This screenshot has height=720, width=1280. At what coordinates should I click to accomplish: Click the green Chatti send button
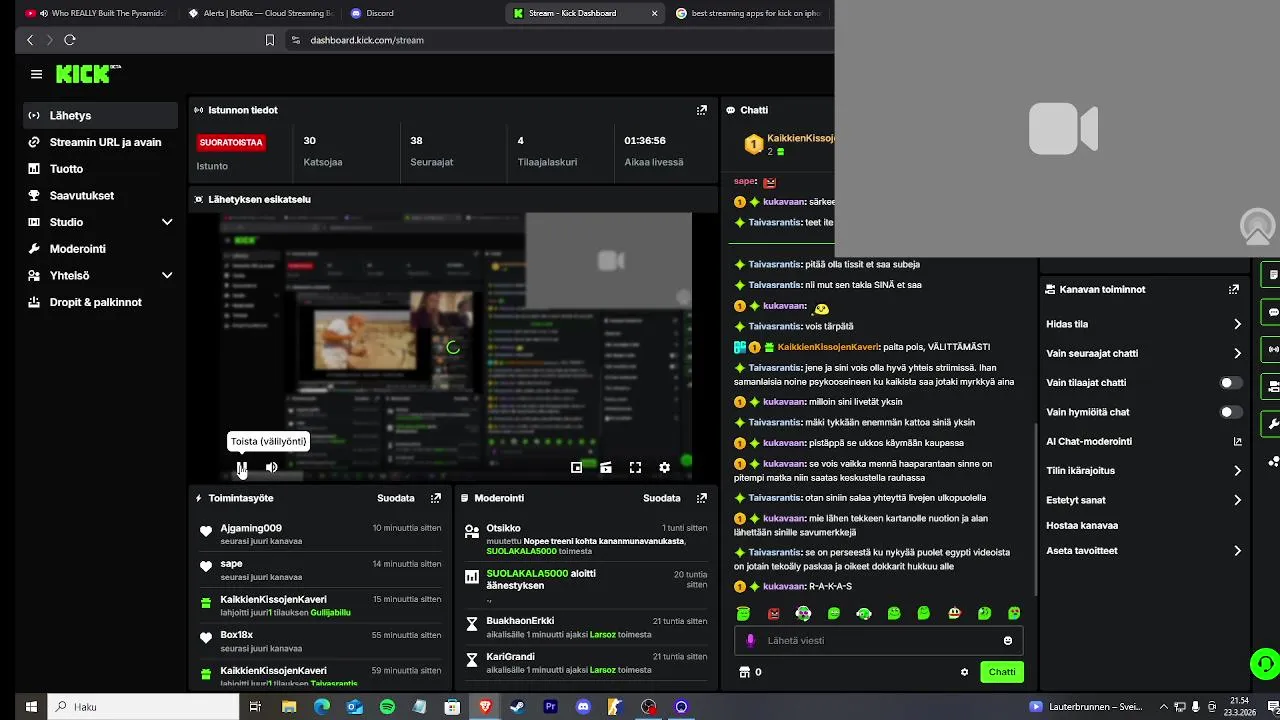(x=1002, y=672)
